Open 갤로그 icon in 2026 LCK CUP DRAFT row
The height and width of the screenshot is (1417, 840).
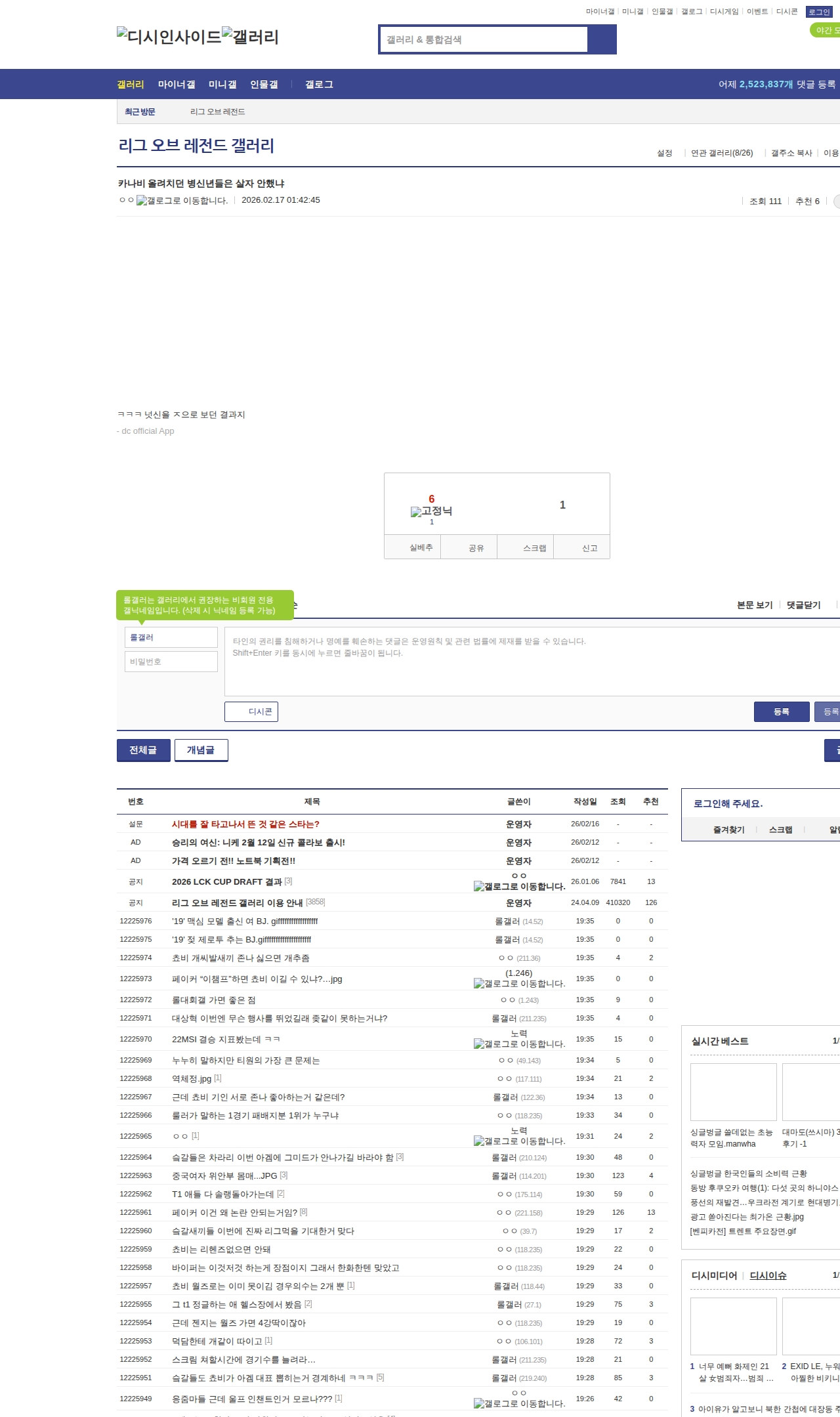coord(520,887)
